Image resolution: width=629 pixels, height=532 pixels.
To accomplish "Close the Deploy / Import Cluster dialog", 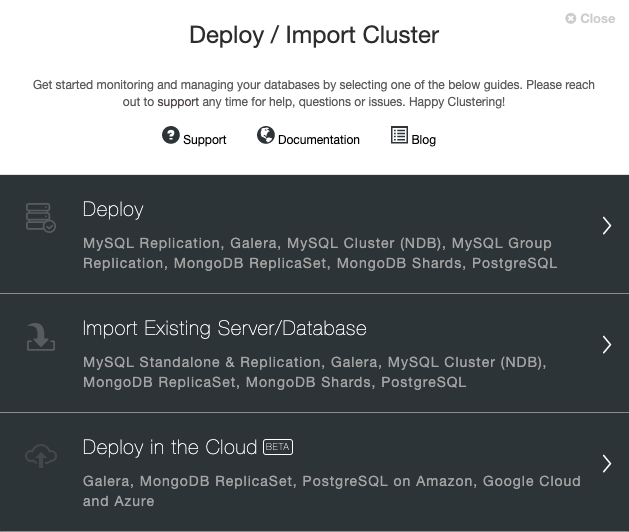I will coord(590,18).
